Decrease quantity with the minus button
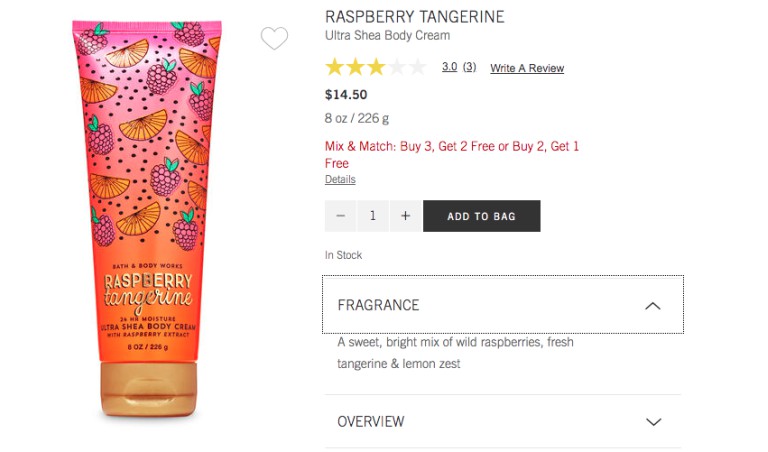This screenshot has width=768, height=452. (341, 216)
